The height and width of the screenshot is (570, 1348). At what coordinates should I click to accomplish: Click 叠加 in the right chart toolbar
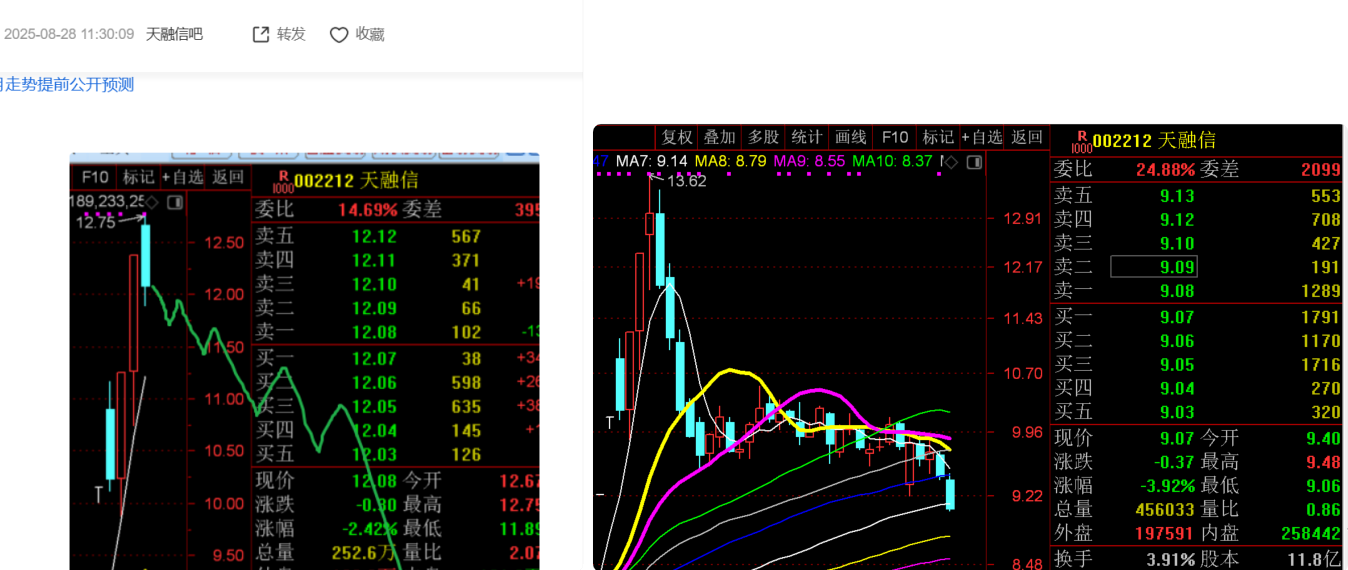click(x=719, y=137)
